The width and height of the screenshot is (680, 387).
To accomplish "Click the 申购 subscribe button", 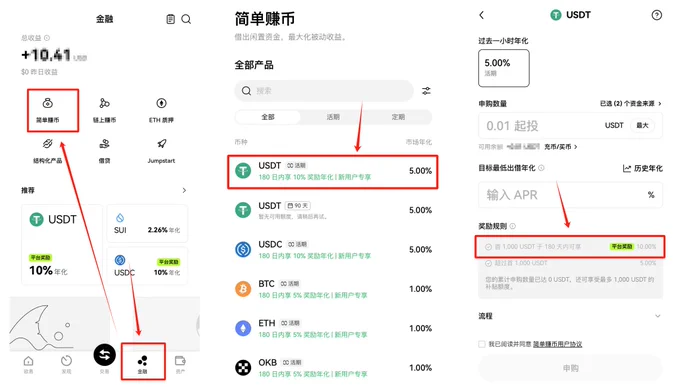I will pos(570,368).
